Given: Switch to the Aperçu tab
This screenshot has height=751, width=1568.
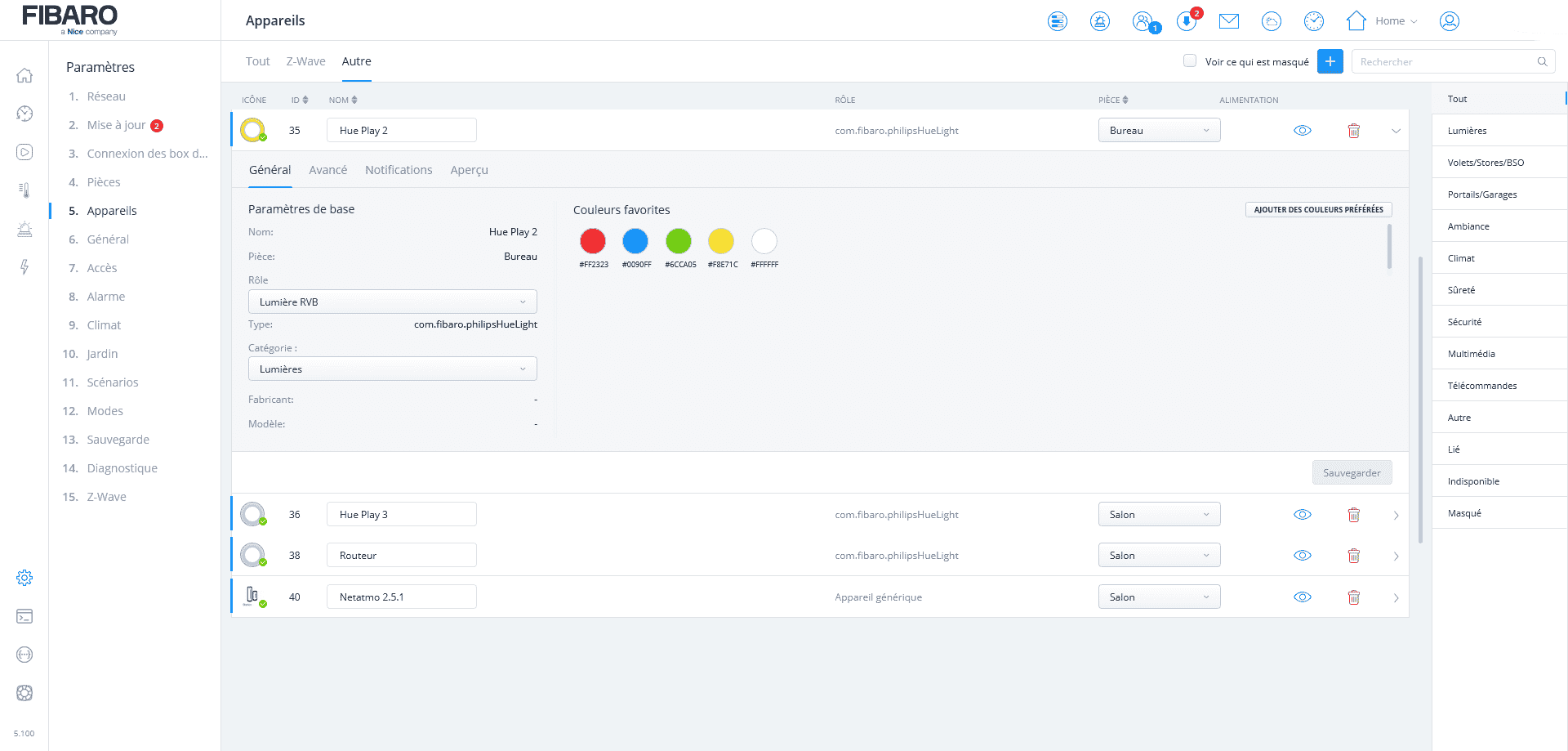Looking at the screenshot, I should pyautogui.click(x=469, y=170).
